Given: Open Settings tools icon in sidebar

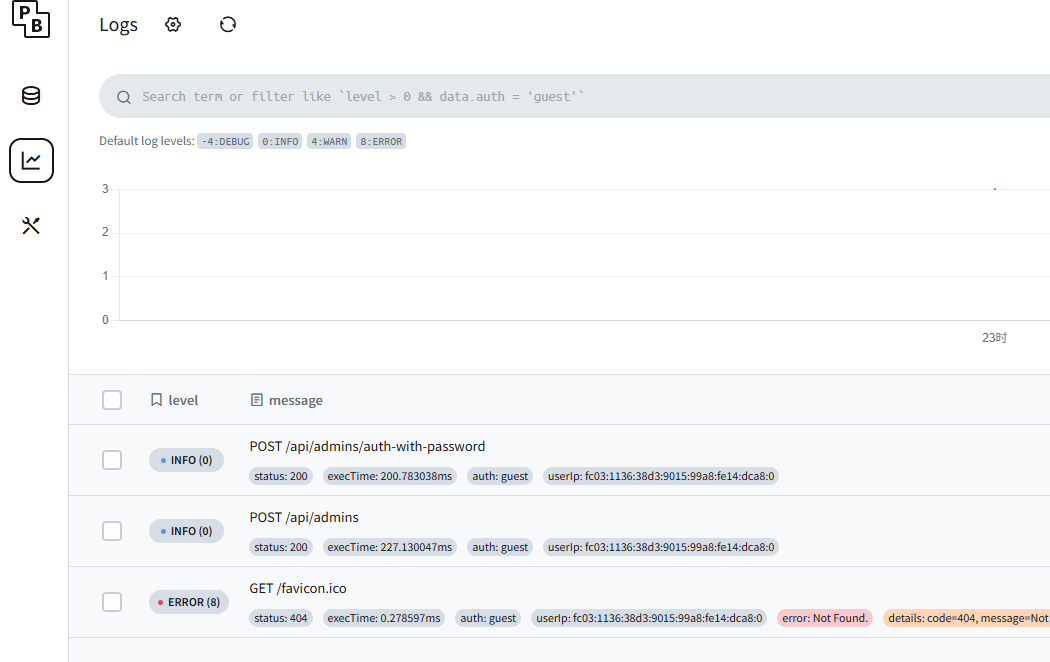Looking at the screenshot, I should coord(31,226).
